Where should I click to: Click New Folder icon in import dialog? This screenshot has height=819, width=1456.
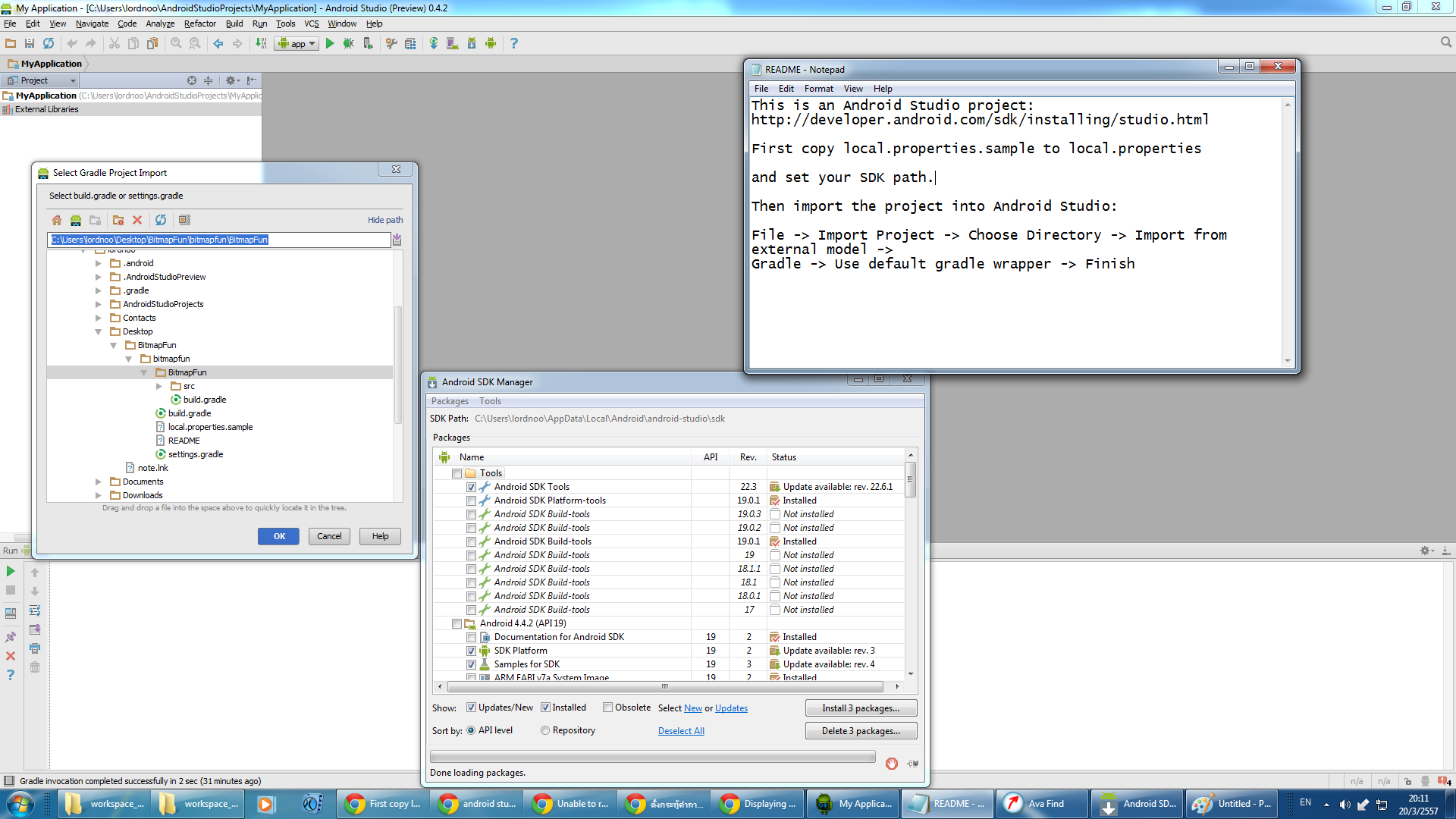[x=118, y=220]
